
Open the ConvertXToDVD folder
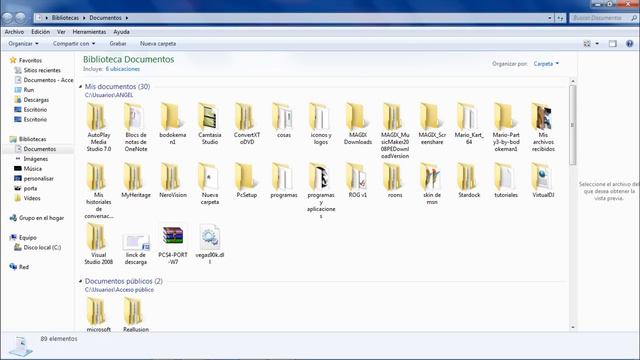coord(247,124)
